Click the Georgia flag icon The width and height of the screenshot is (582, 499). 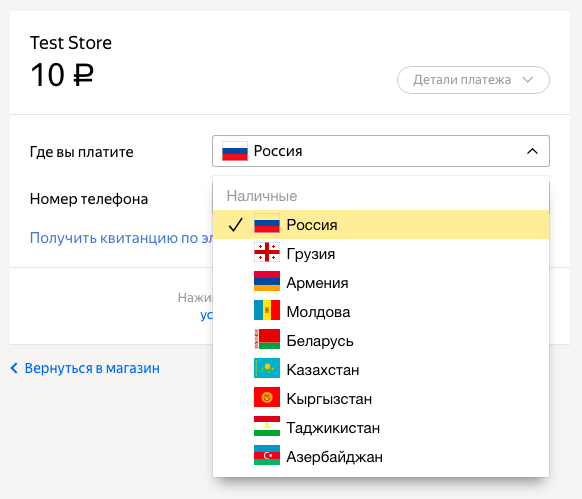[267, 252]
